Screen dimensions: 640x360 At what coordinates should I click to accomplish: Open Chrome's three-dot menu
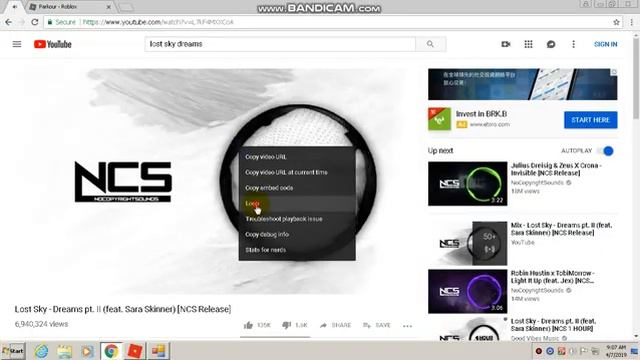coord(632,22)
